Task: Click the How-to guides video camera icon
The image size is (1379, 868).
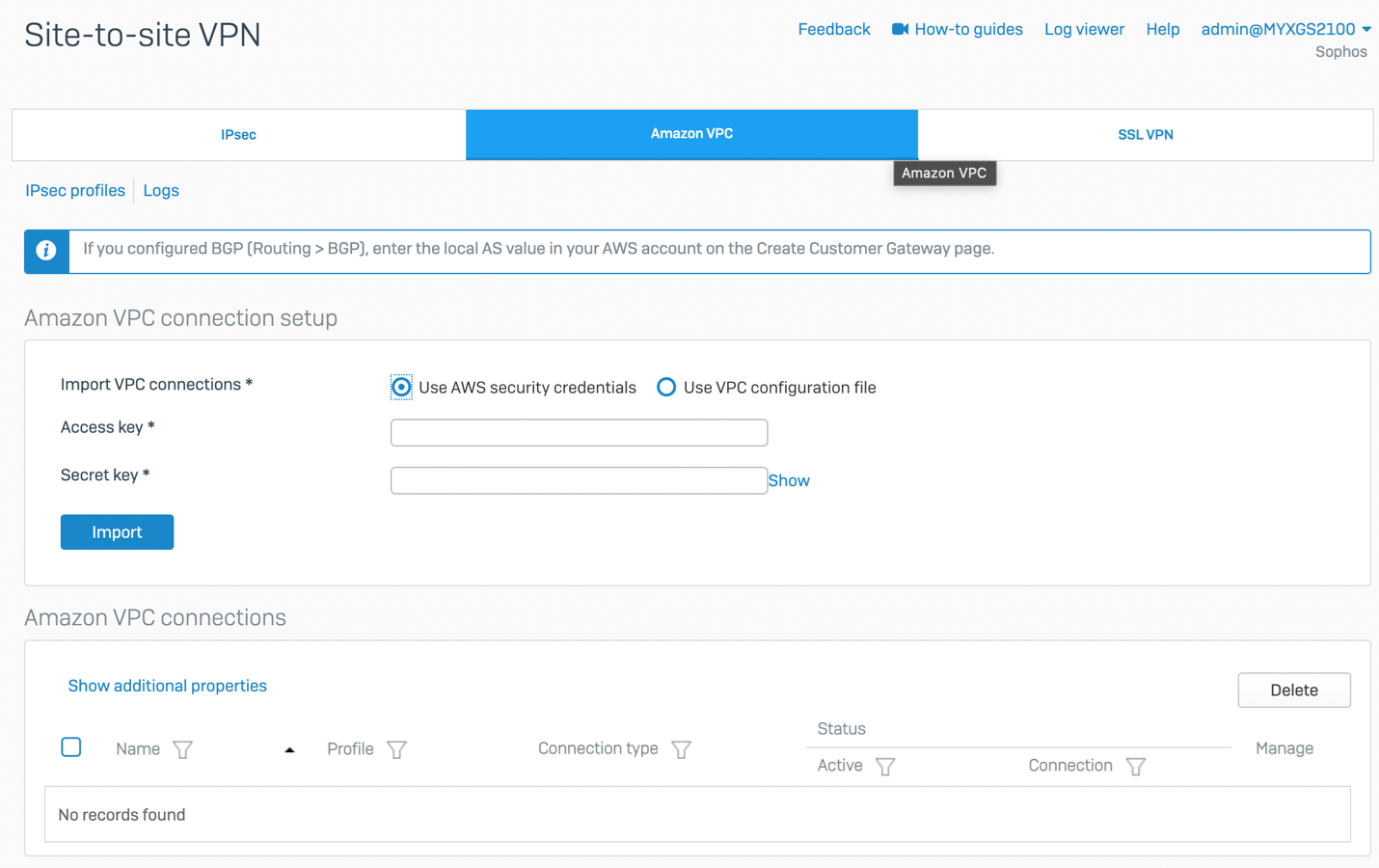Action: pos(900,29)
